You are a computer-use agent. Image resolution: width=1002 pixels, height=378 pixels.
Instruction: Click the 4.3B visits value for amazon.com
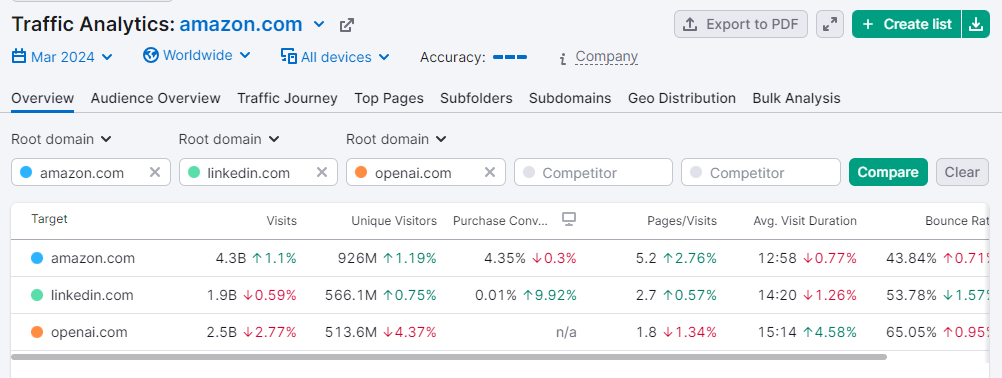[x=231, y=258]
